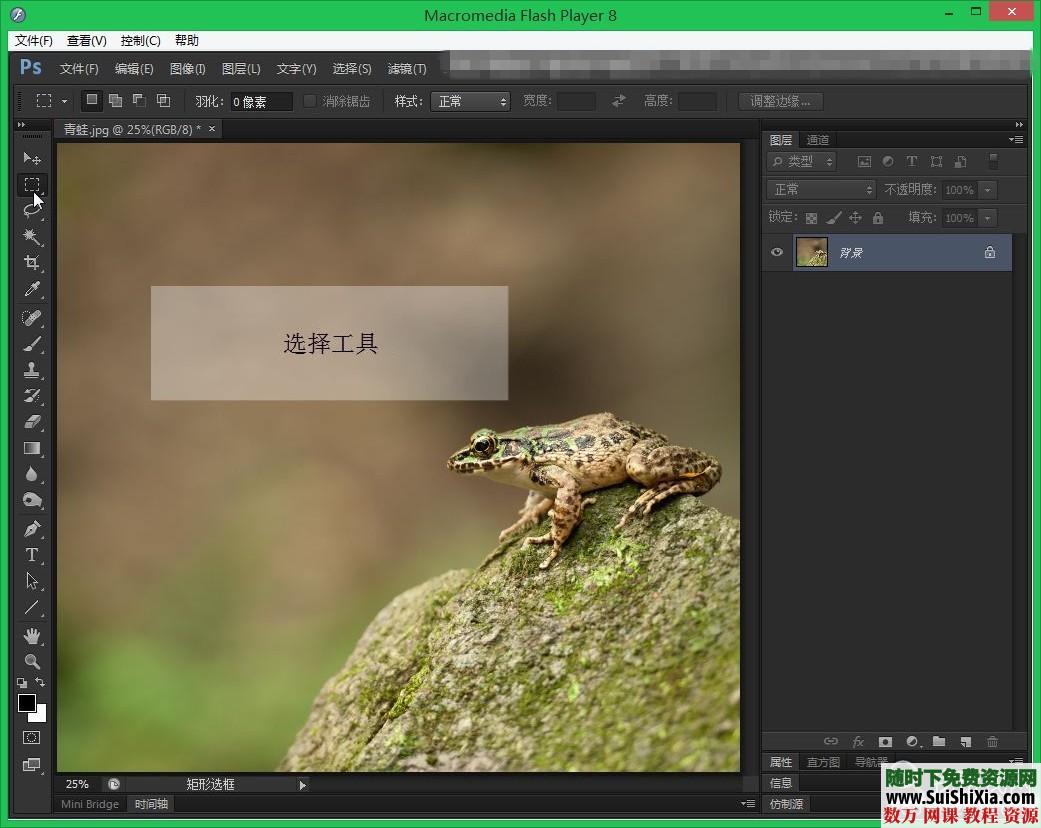Screen dimensions: 1041x828
Task: Toggle the lock position icon in 锁定 row
Action: pyautogui.click(x=856, y=217)
